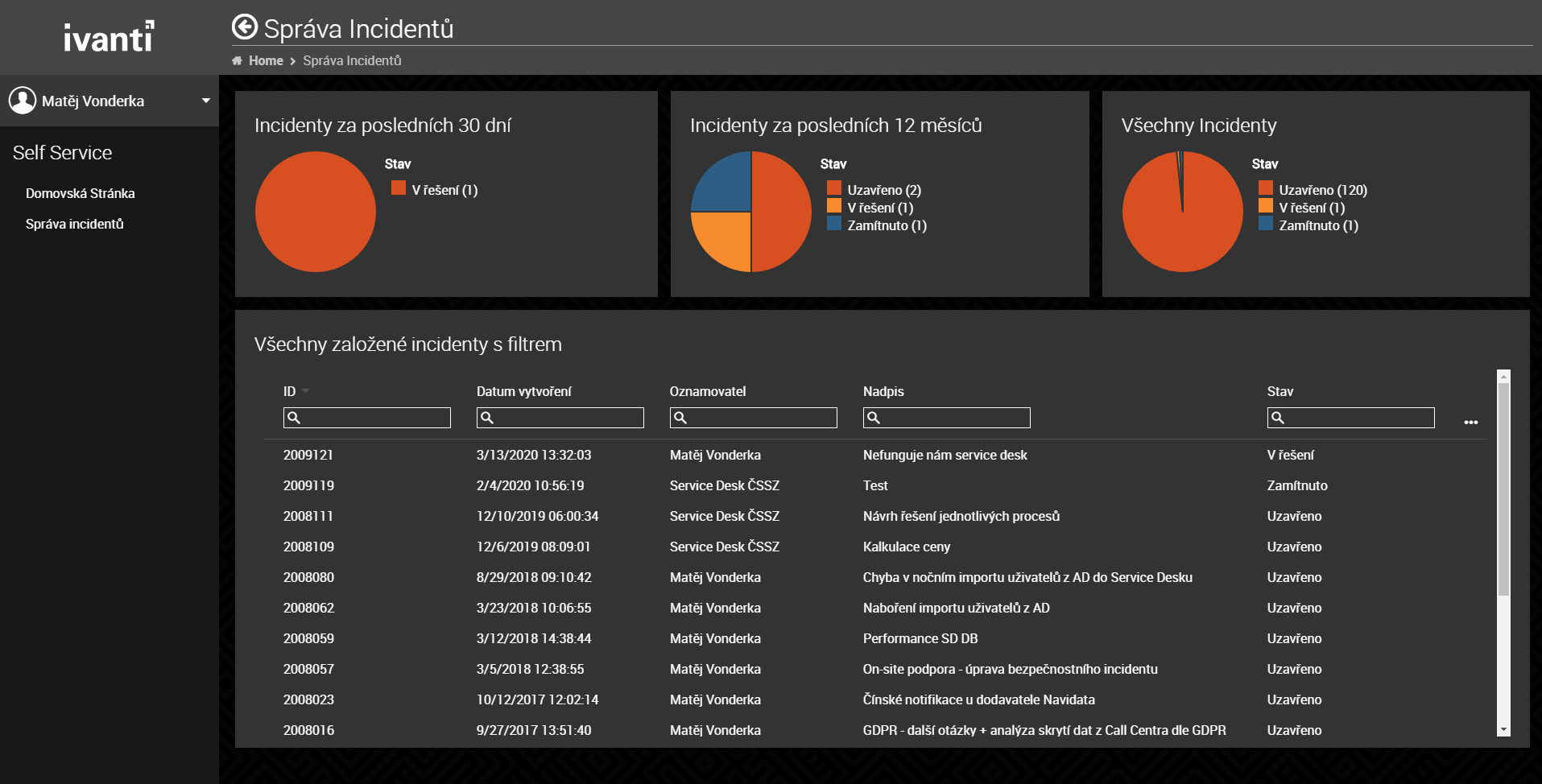The image size is (1542, 784).
Task: Click the user avatar icon for Matěj Vonderka
Action: point(23,101)
